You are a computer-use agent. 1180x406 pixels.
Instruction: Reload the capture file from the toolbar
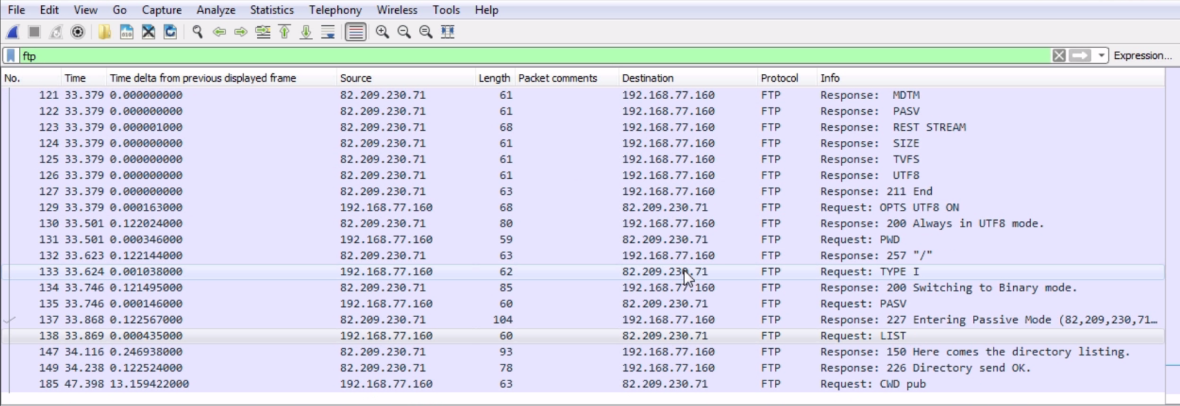pos(170,32)
